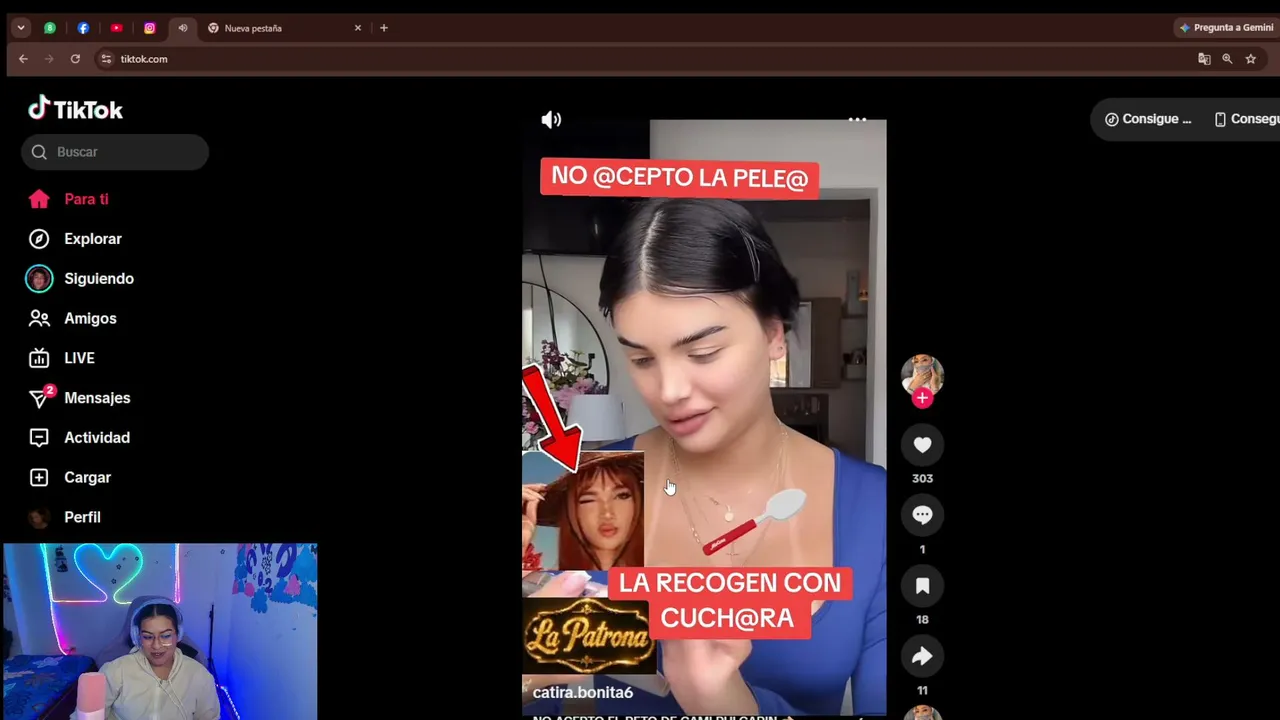Open the zoom control in address bar
This screenshot has height=720, width=1280.
(x=1227, y=59)
